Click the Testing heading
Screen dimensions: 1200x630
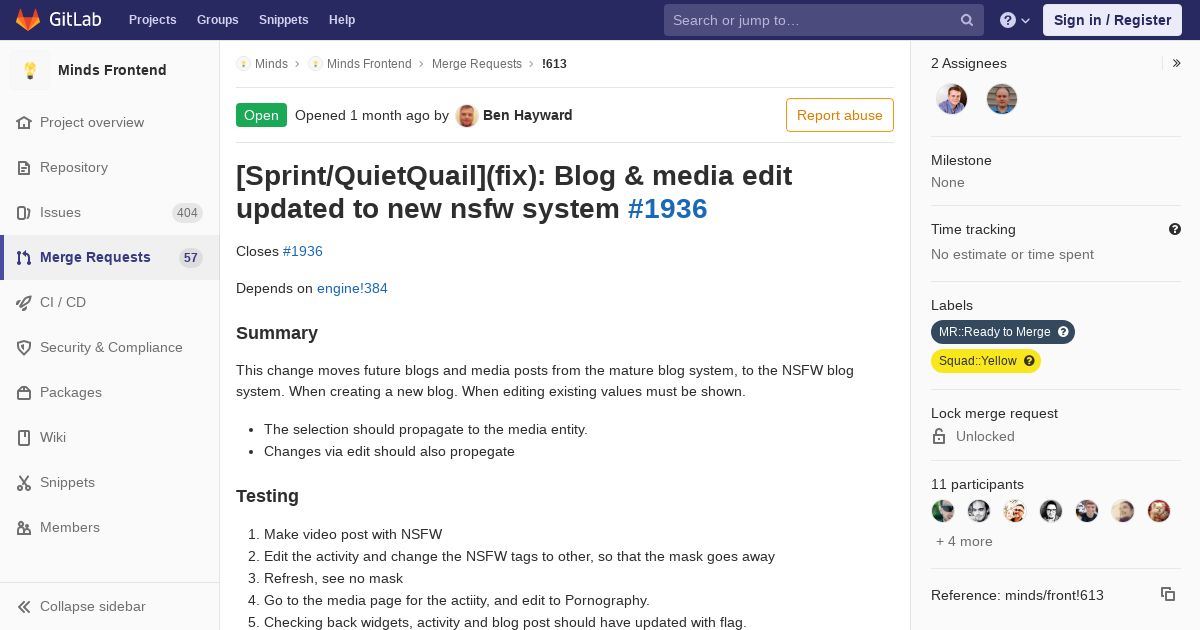(x=267, y=496)
